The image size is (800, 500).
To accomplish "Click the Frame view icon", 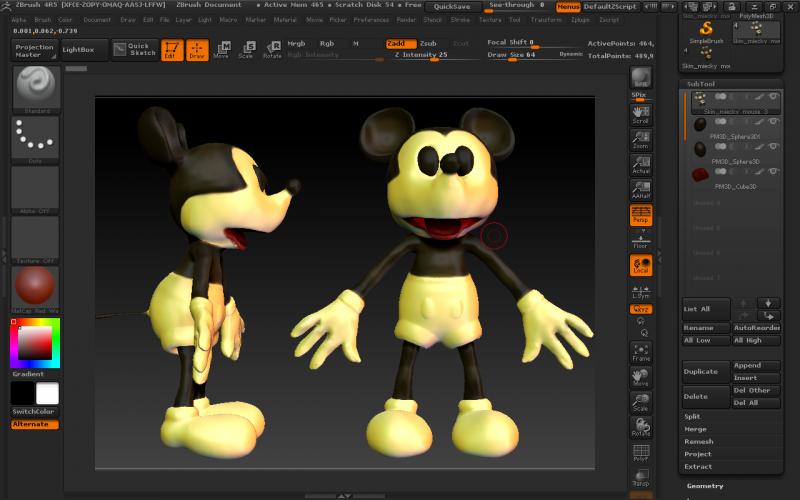I will [x=641, y=351].
